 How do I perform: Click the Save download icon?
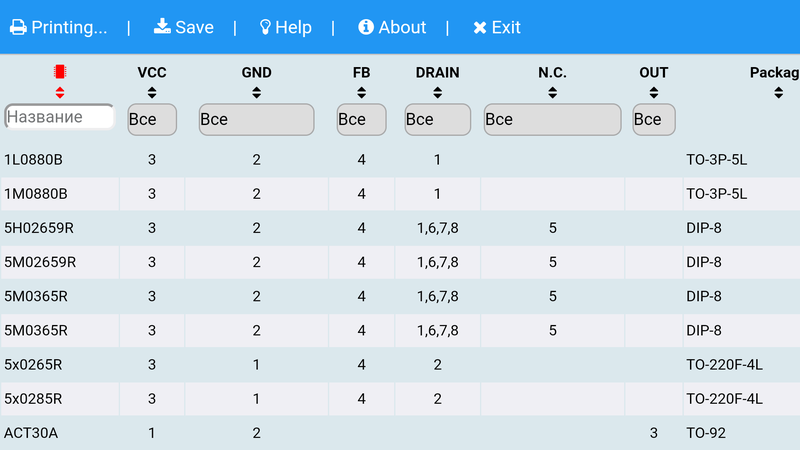(x=162, y=26)
